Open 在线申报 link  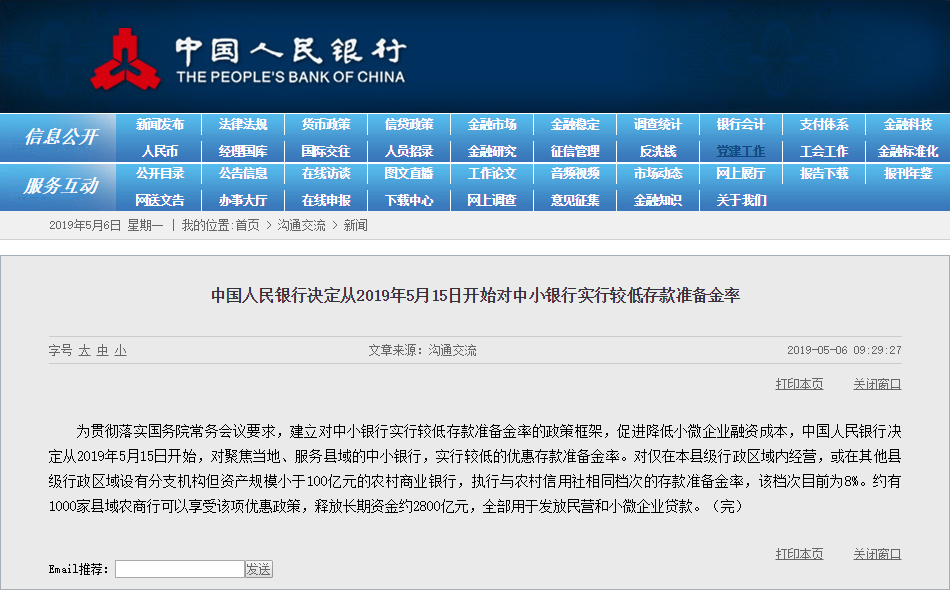326,200
